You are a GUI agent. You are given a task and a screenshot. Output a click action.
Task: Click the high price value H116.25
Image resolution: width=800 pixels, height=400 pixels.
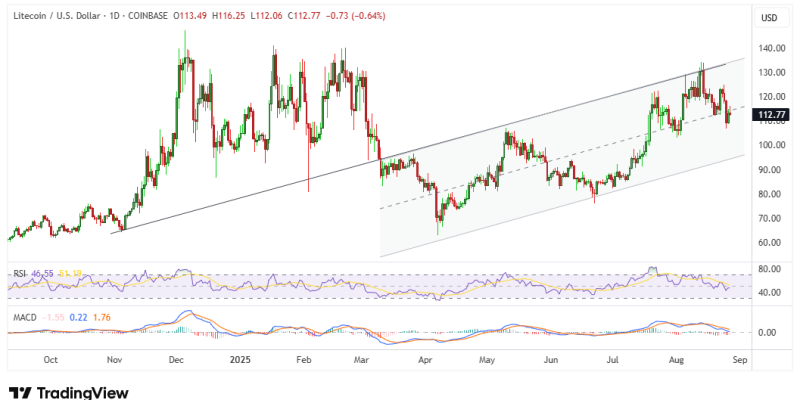click(229, 16)
